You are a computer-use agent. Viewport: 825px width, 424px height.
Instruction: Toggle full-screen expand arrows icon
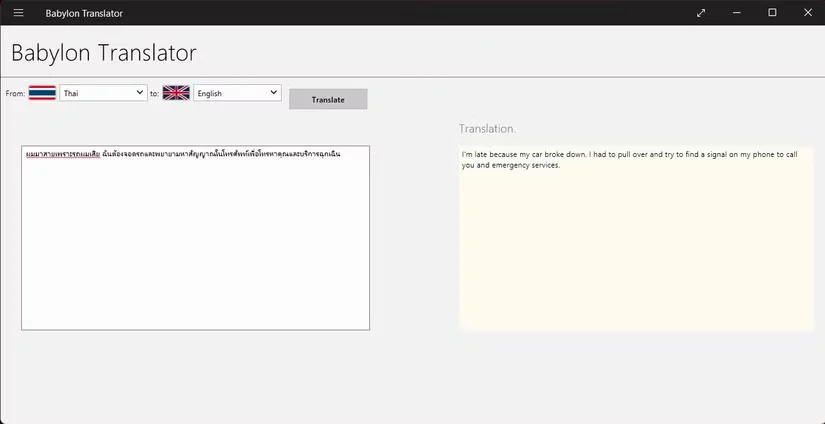701,13
